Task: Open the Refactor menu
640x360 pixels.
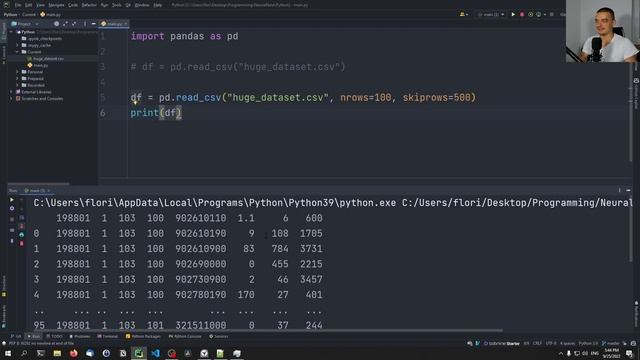Action: [x=89, y=5]
